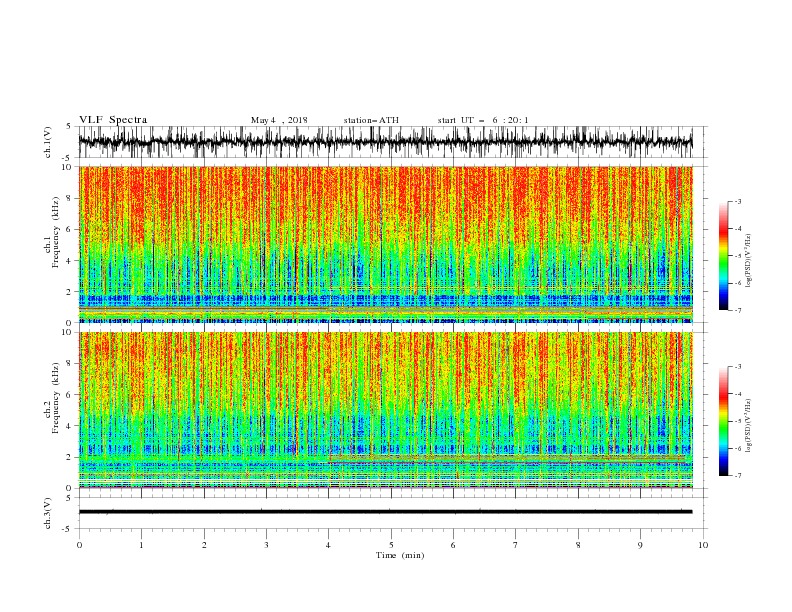The width and height of the screenshot is (792, 612).
Task: Click the "VLF Spectra" plot title
Action: [x=113, y=120]
